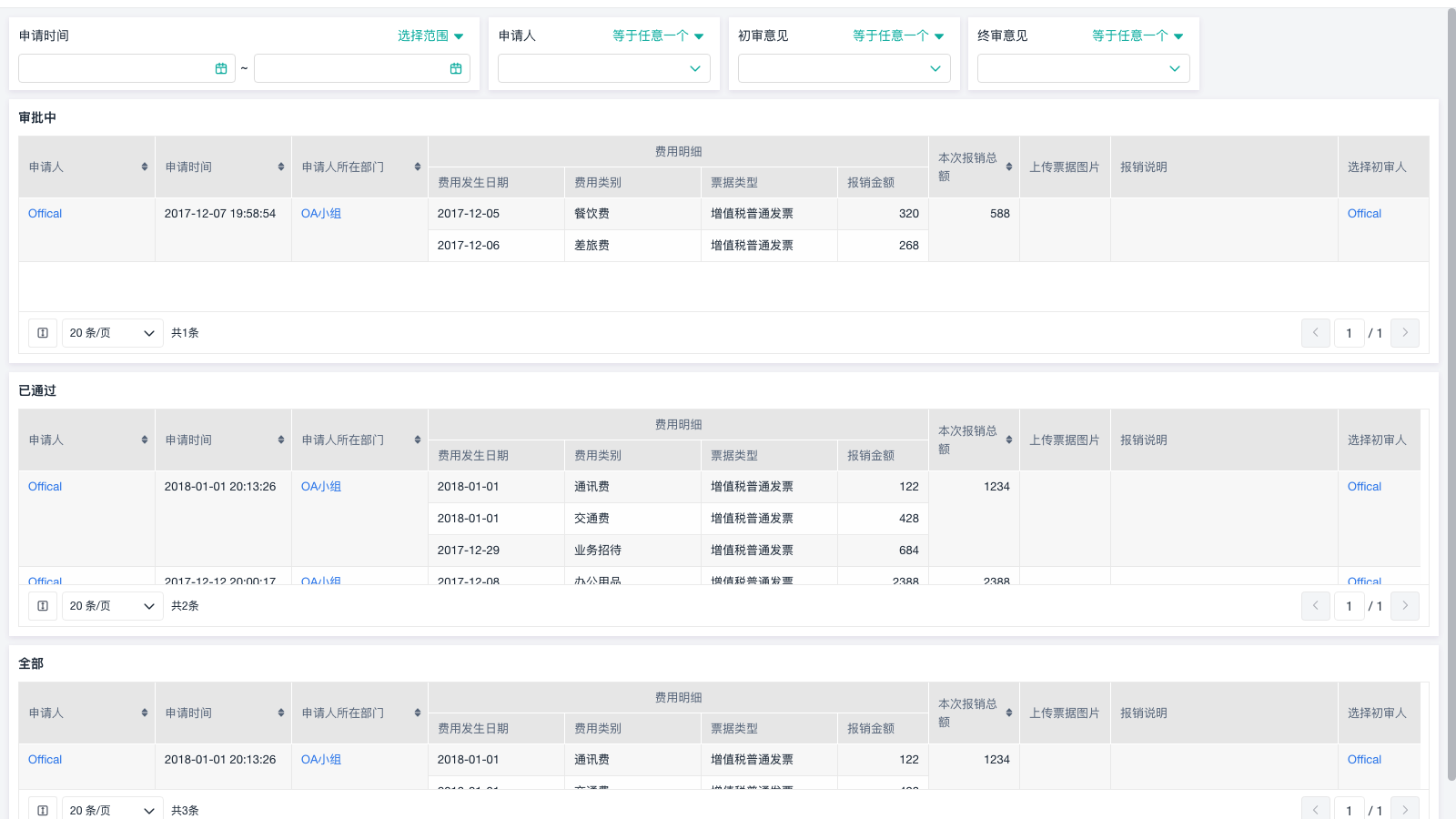Open 20条/页 selector in 全部 table

(x=113, y=809)
